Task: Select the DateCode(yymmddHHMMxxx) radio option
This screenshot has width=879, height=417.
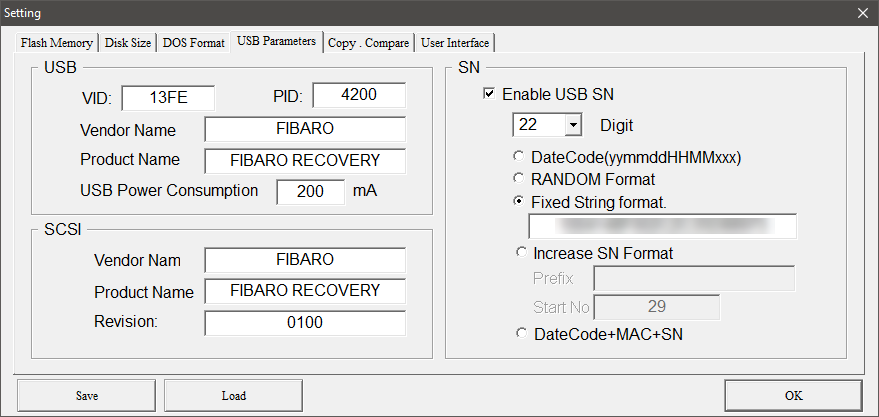Action: [520, 157]
